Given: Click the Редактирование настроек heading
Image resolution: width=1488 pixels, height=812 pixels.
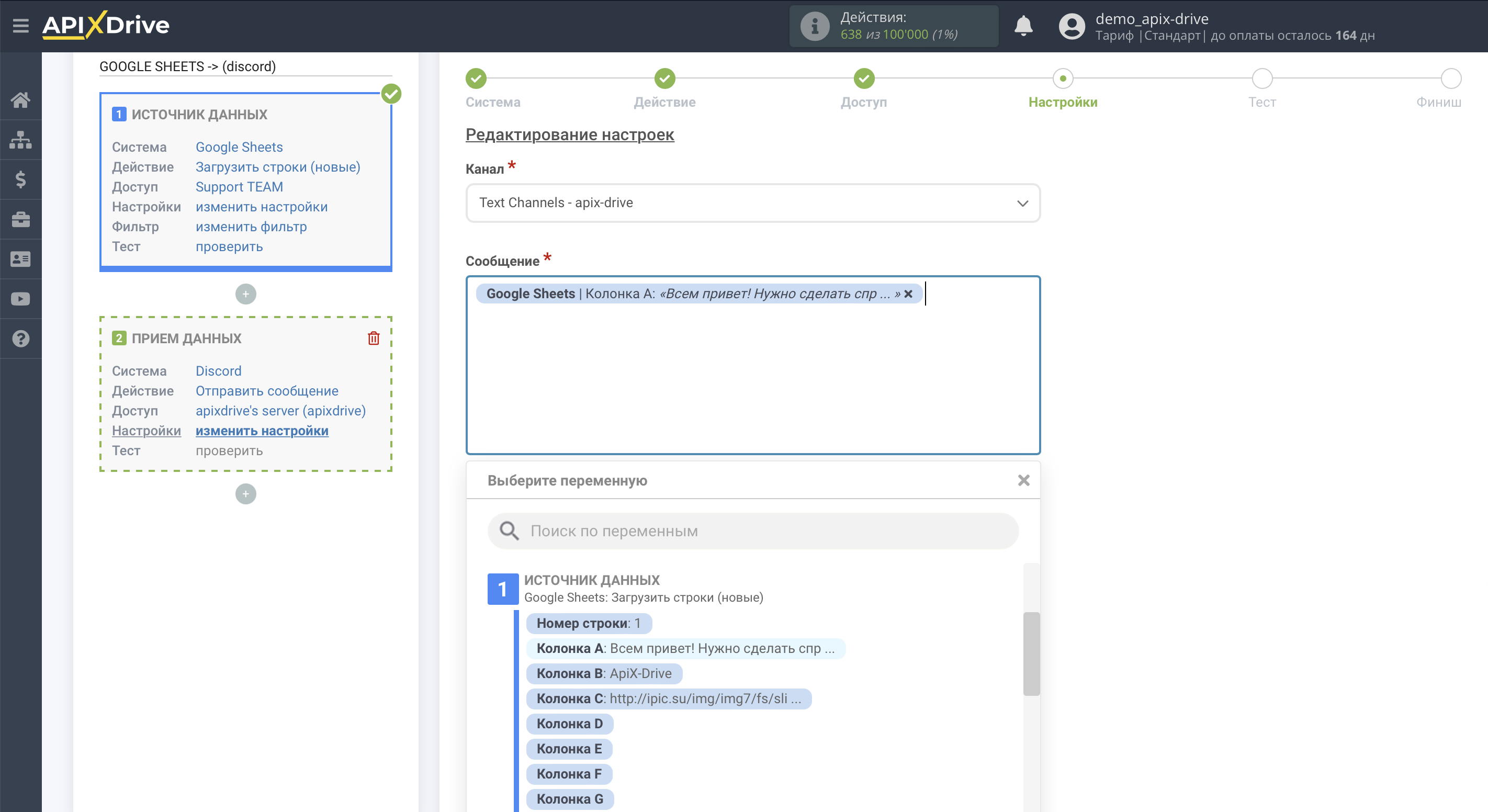Looking at the screenshot, I should point(570,134).
